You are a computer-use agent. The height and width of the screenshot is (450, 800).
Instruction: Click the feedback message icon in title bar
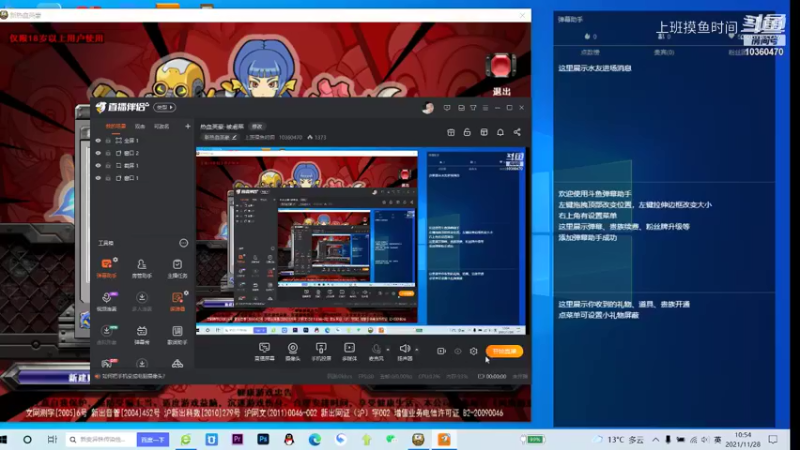pyautogui.click(x=447, y=108)
